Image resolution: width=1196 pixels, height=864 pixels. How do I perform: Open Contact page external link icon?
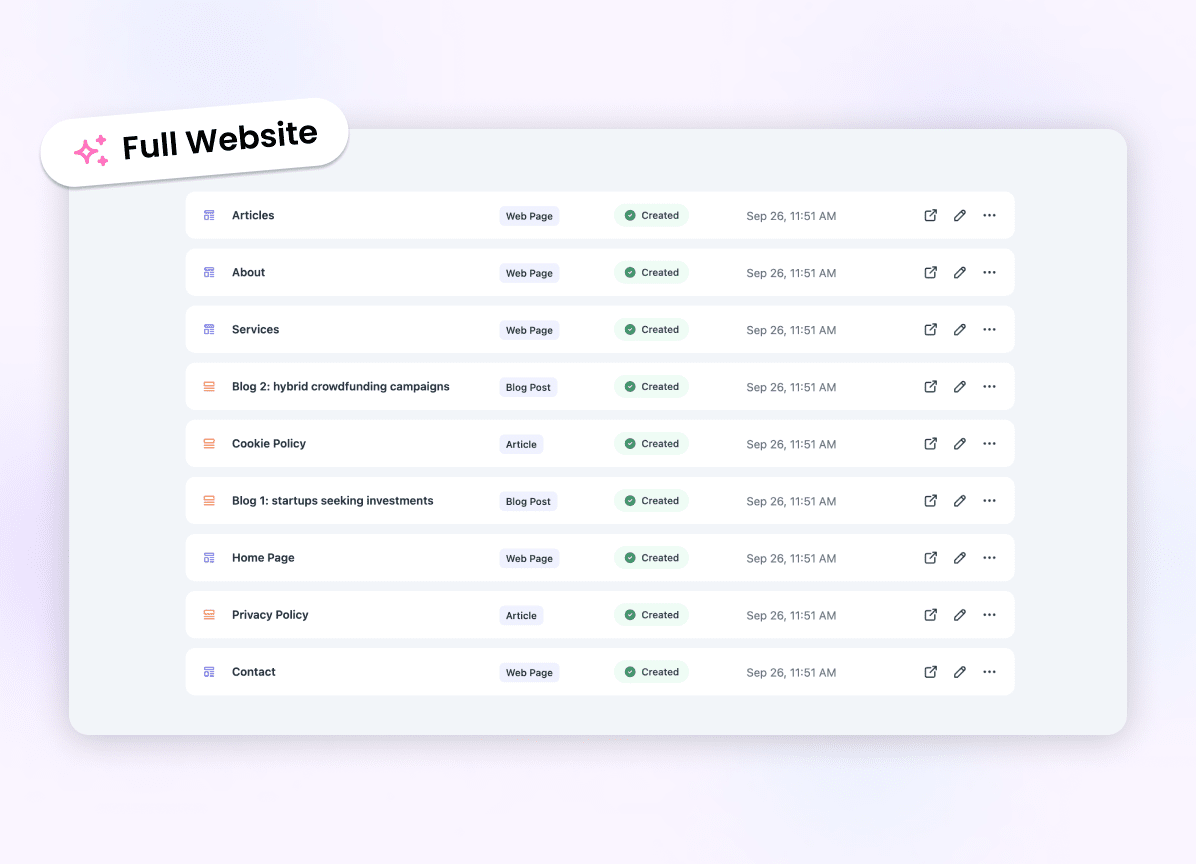[x=931, y=672]
